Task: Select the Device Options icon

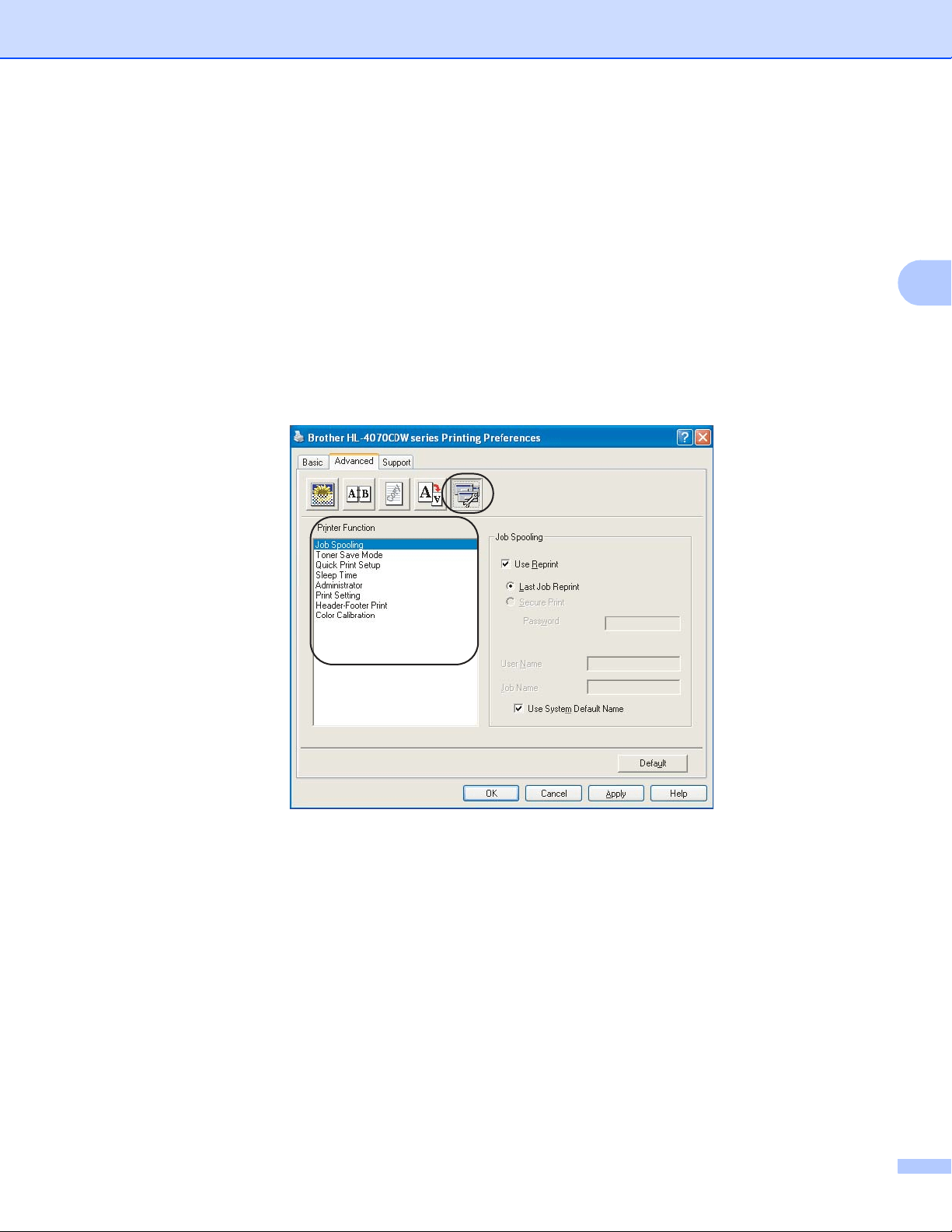Action: (x=466, y=494)
